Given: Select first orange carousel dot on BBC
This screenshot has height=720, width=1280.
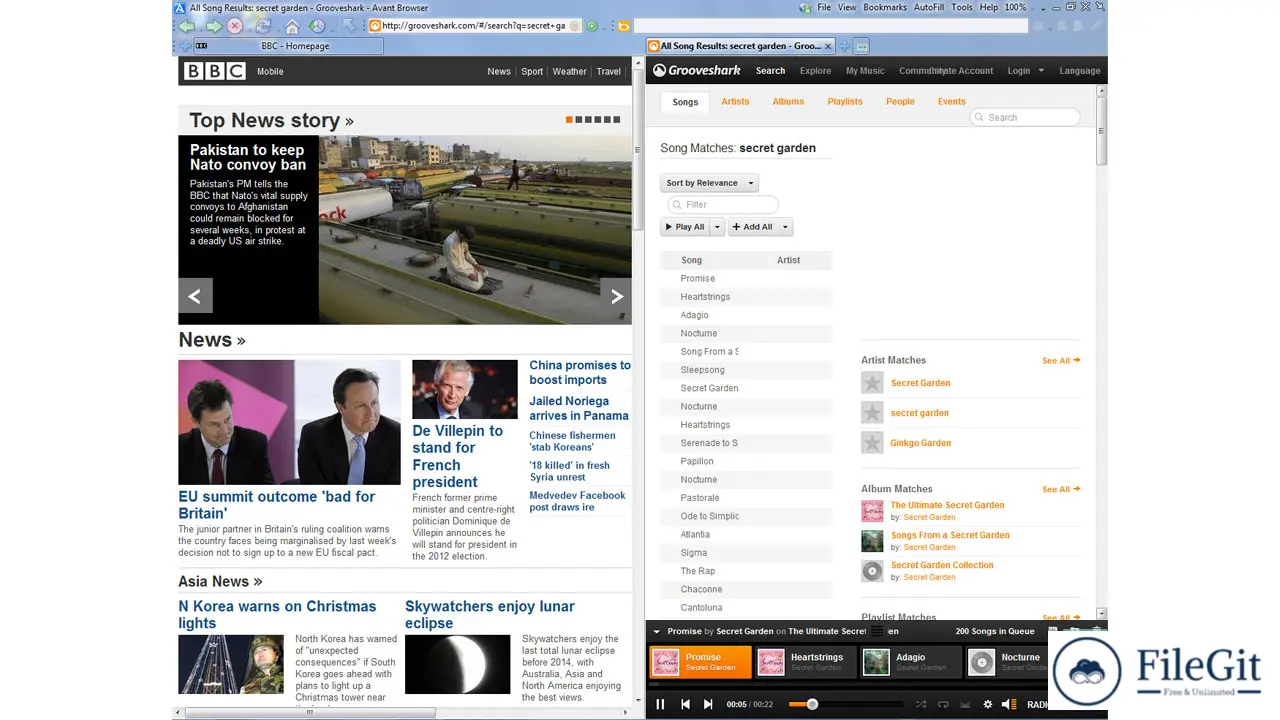Looking at the screenshot, I should [x=569, y=120].
